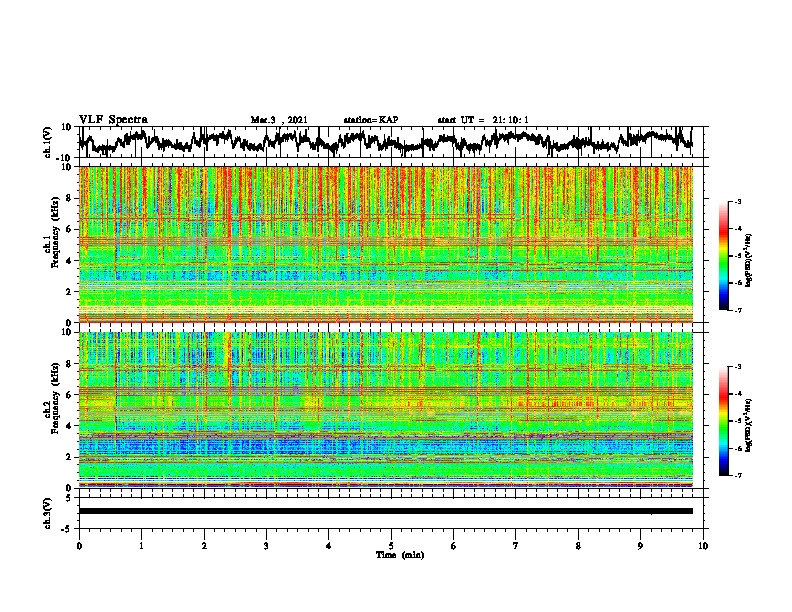
Task: Click the "ch.1(V)" waveform axis label
Action: click(x=48, y=142)
